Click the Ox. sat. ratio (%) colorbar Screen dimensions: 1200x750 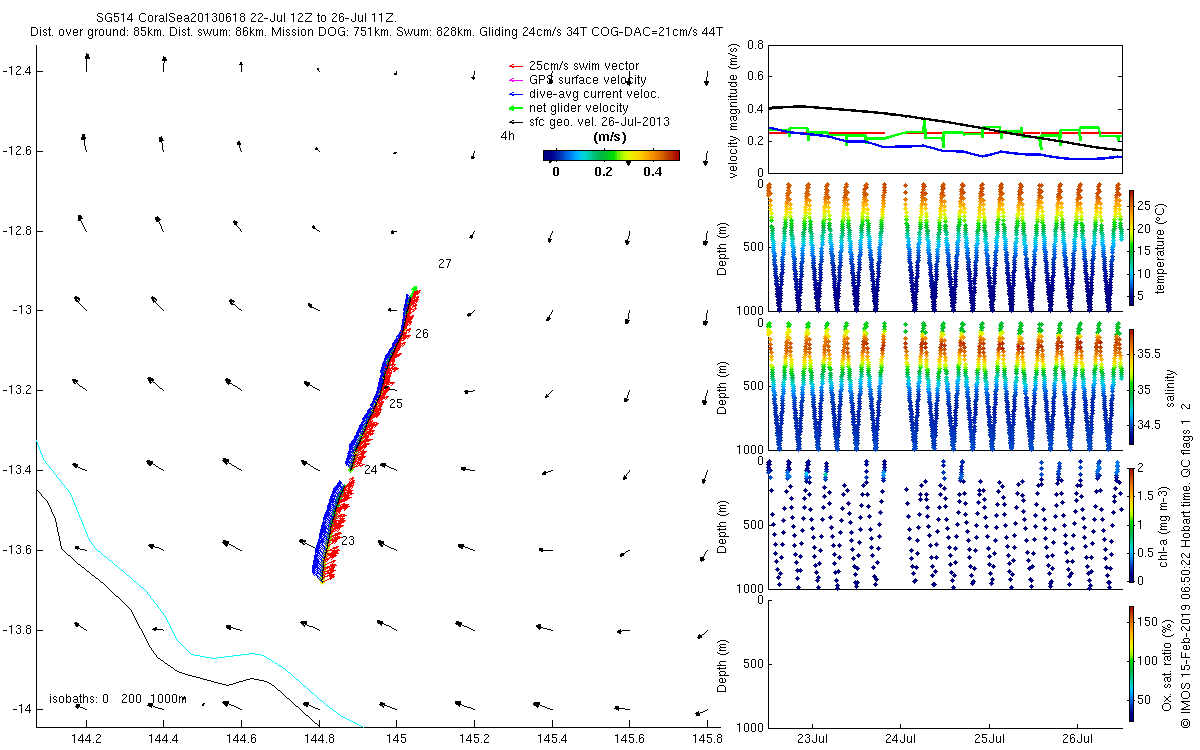1131,663
